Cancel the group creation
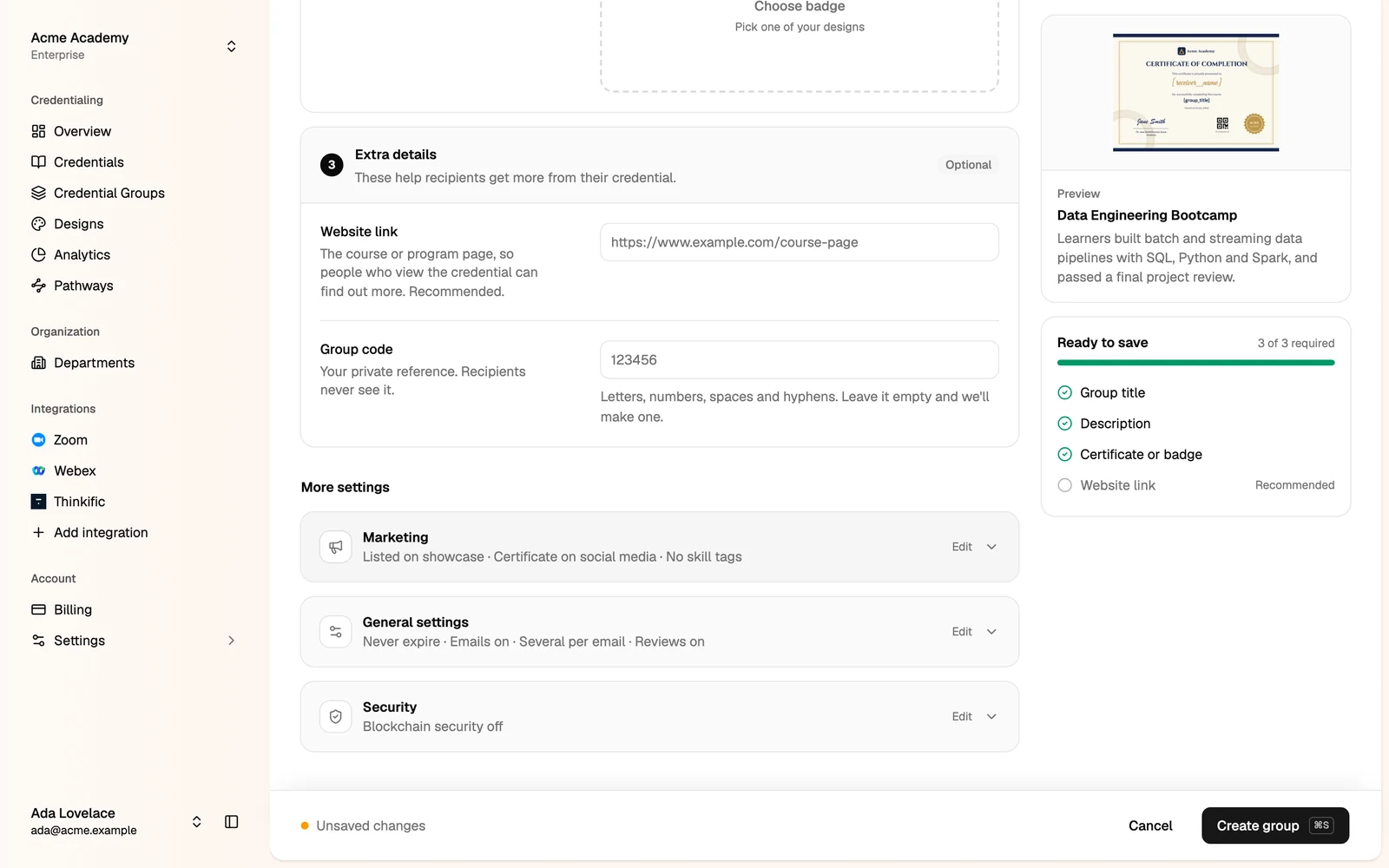Image resolution: width=1389 pixels, height=868 pixels. point(1150,825)
